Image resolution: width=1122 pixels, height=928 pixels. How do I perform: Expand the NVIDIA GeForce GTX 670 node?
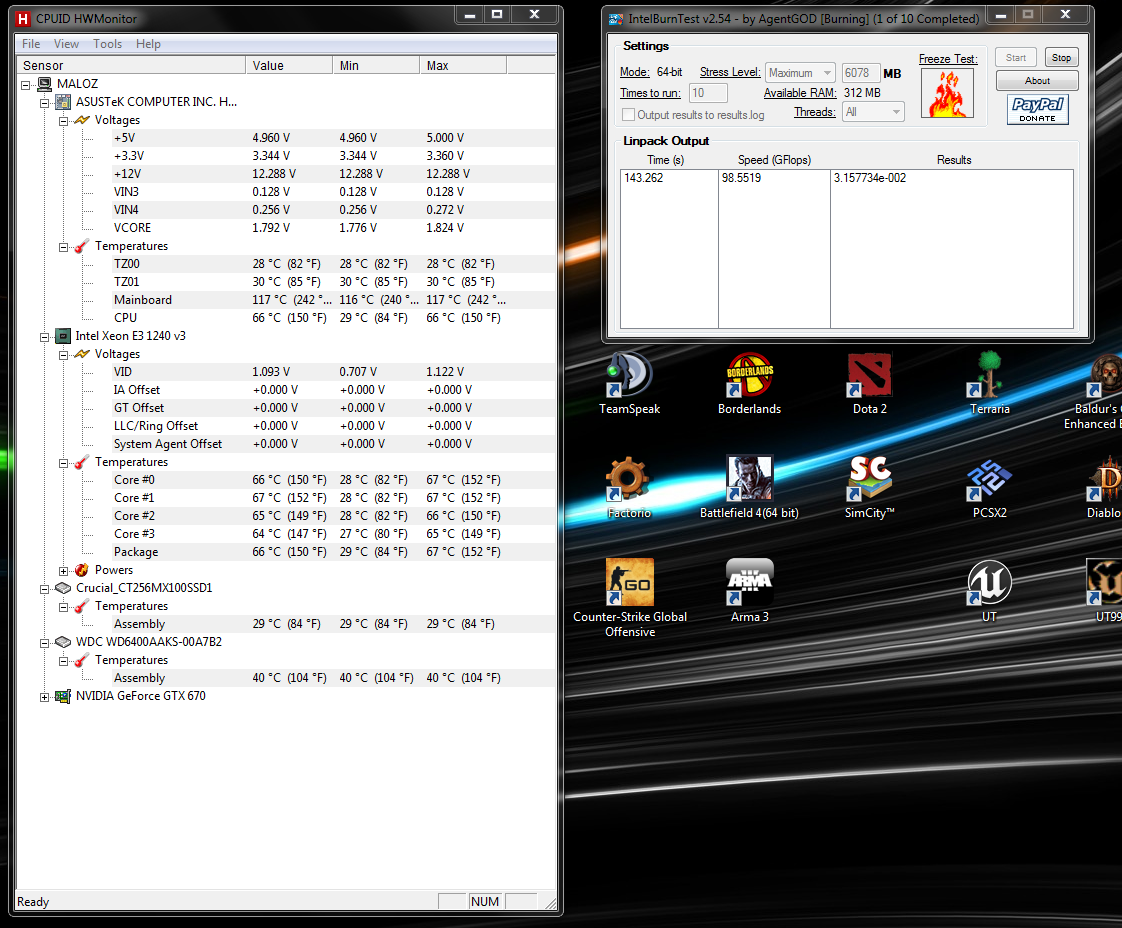point(44,697)
